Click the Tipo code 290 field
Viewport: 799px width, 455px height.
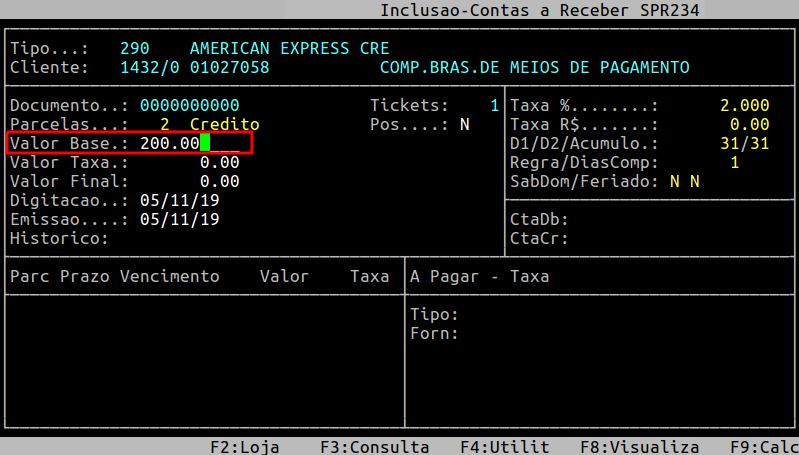pyautogui.click(x=134, y=48)
